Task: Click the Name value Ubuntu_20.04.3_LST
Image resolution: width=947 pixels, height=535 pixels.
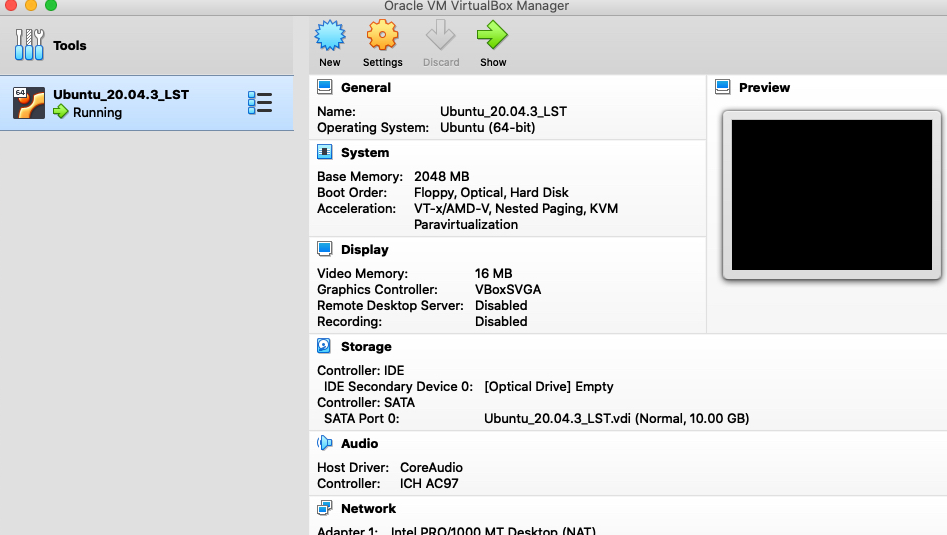Action: 503,112
